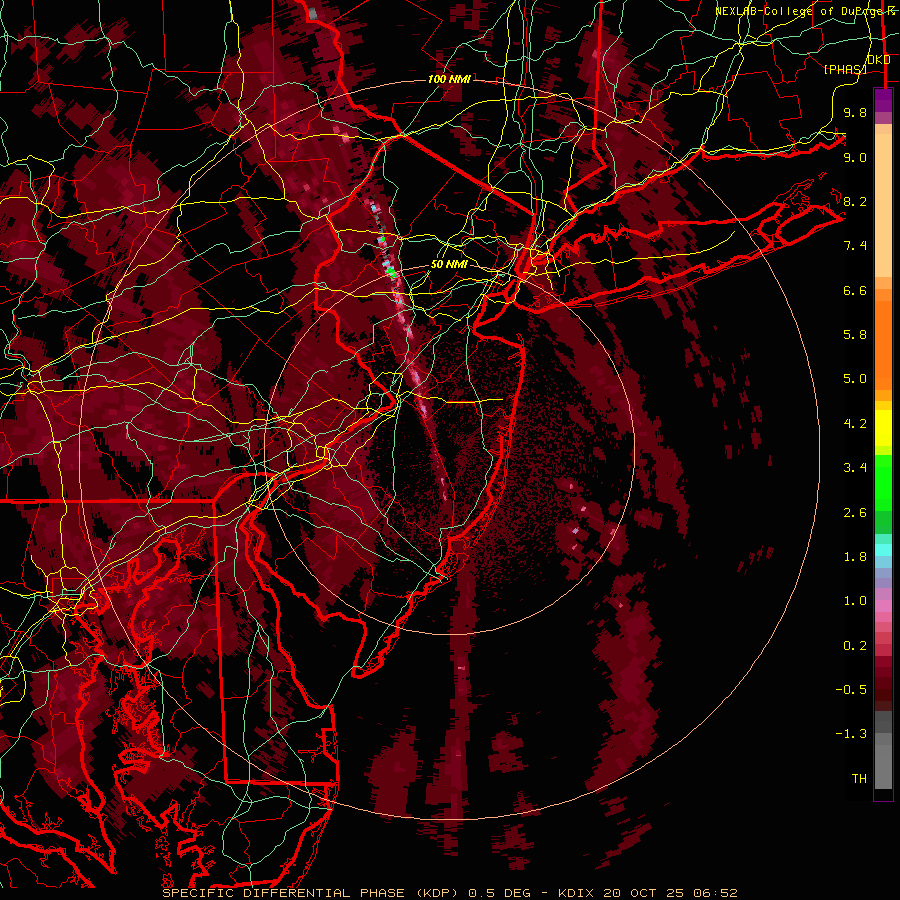Click the KDIX station identifier in the caption
Screen dimensions: 900x900
pos(577,893)
